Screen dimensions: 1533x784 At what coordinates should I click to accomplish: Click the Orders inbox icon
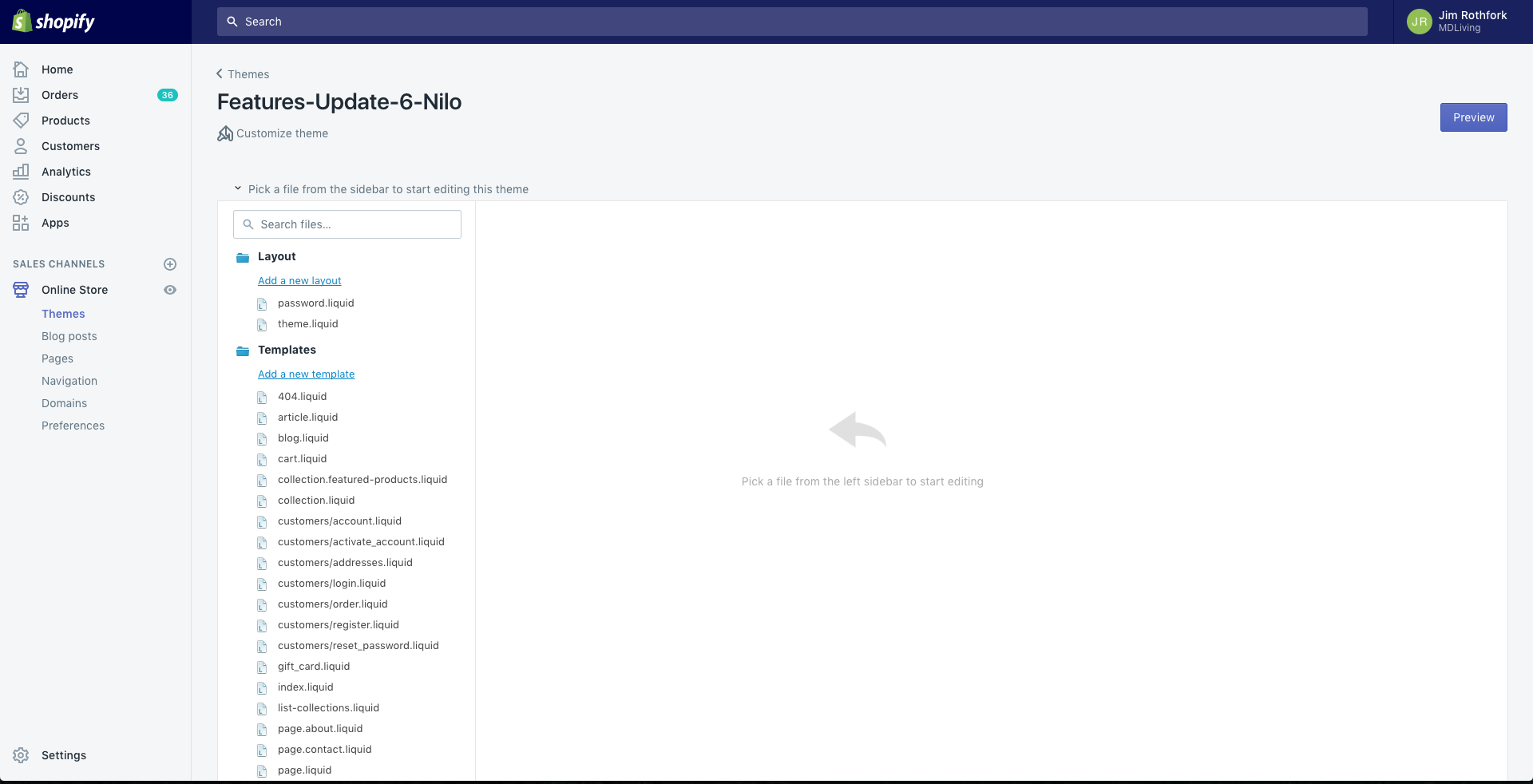21,95
